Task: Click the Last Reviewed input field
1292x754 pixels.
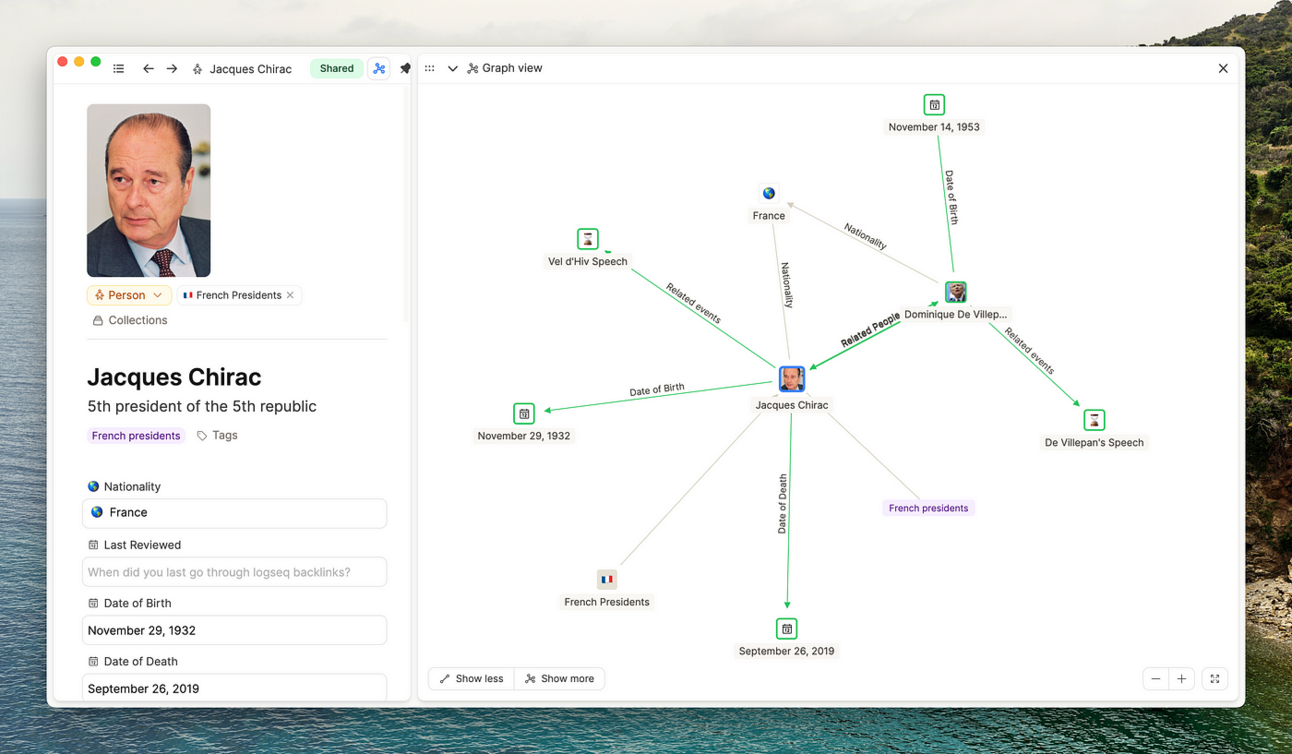Action: [234, 572]
